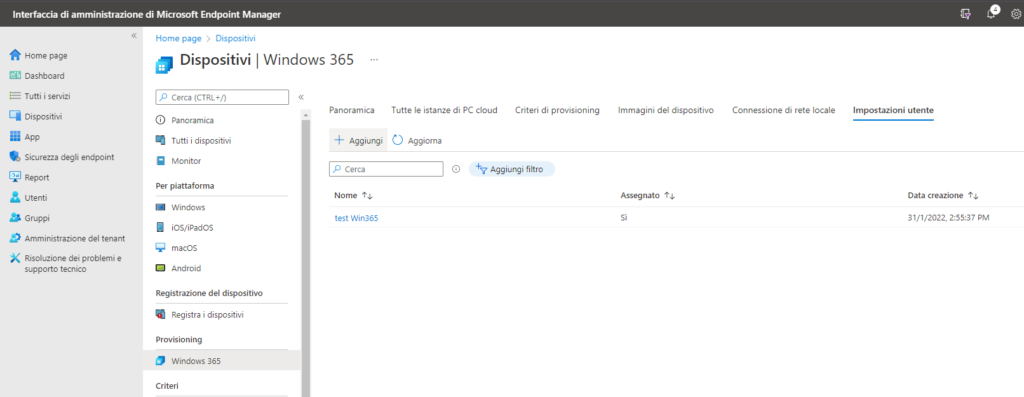Open Tutti i servizi list
Viewport: 1024px width, 397px height.
click(x=39, y=96)
